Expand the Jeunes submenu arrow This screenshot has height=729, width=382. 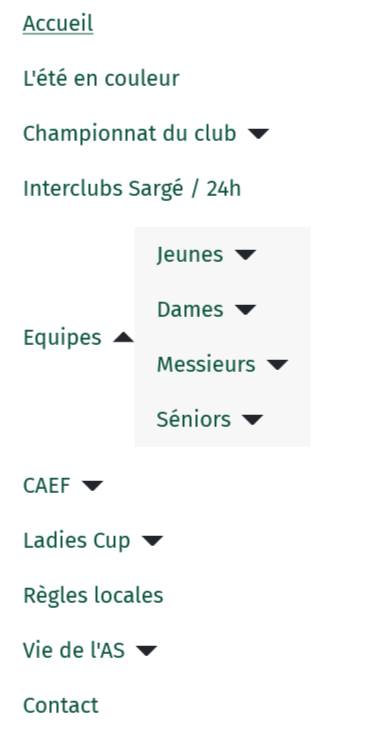245,255
